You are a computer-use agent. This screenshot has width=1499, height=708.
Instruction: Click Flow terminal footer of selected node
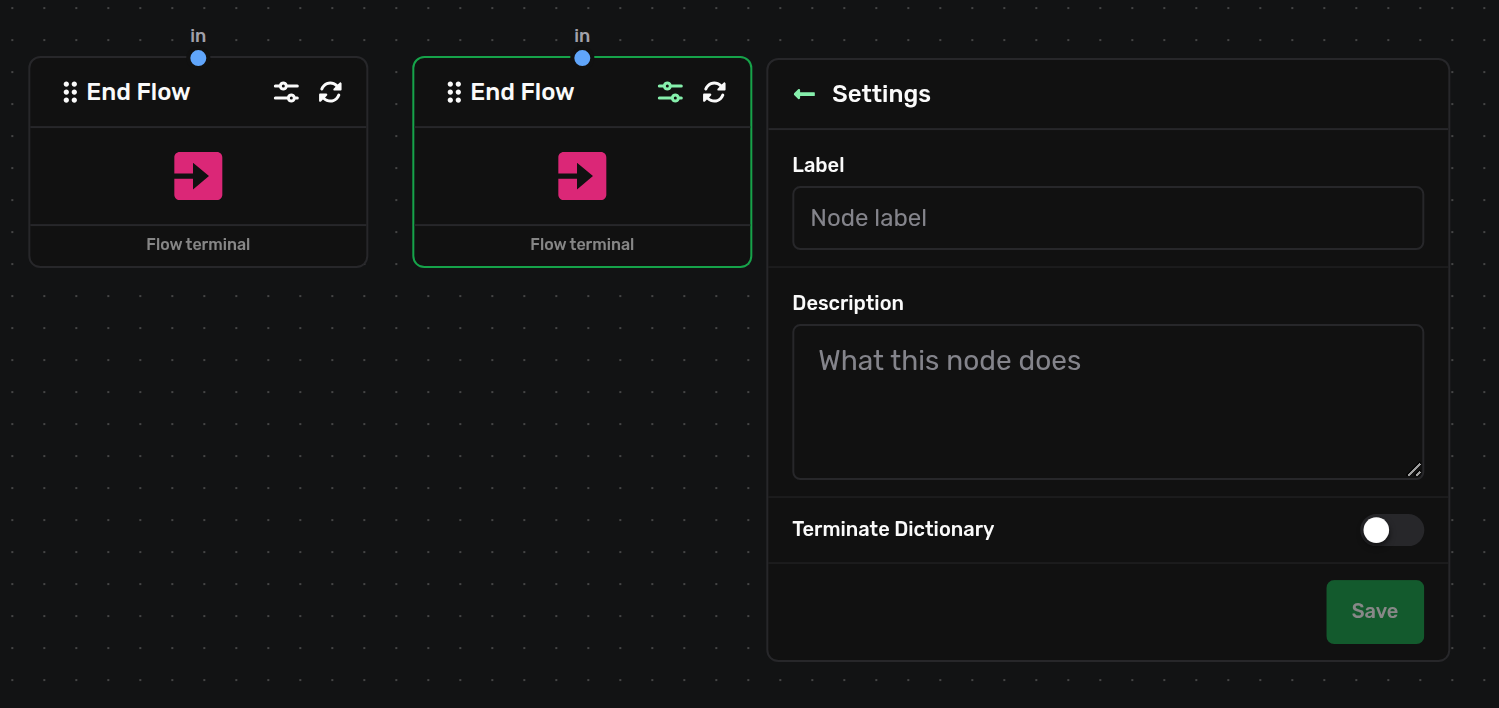point(582,244)
